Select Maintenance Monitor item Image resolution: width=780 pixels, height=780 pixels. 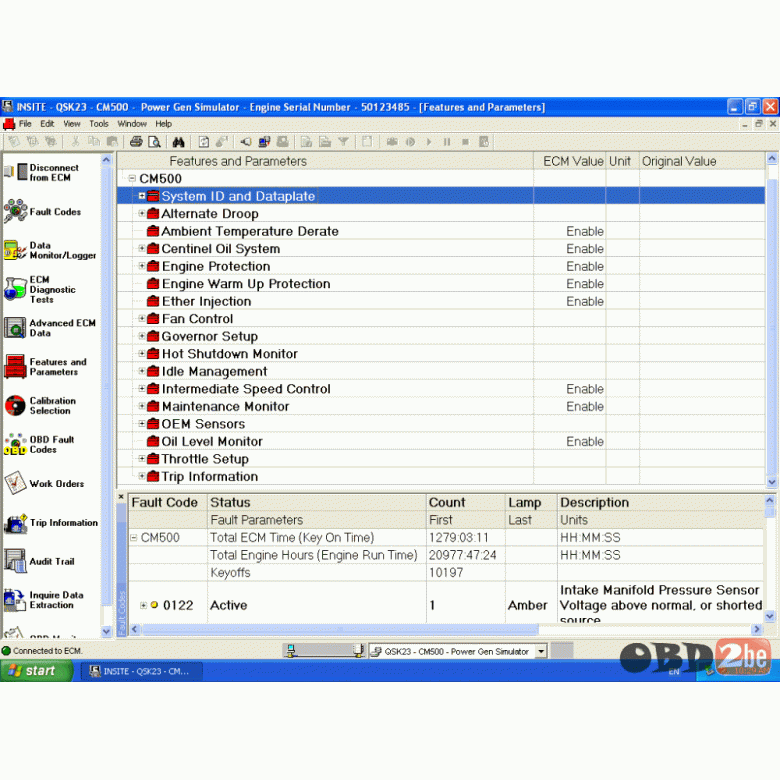point(225,406)
